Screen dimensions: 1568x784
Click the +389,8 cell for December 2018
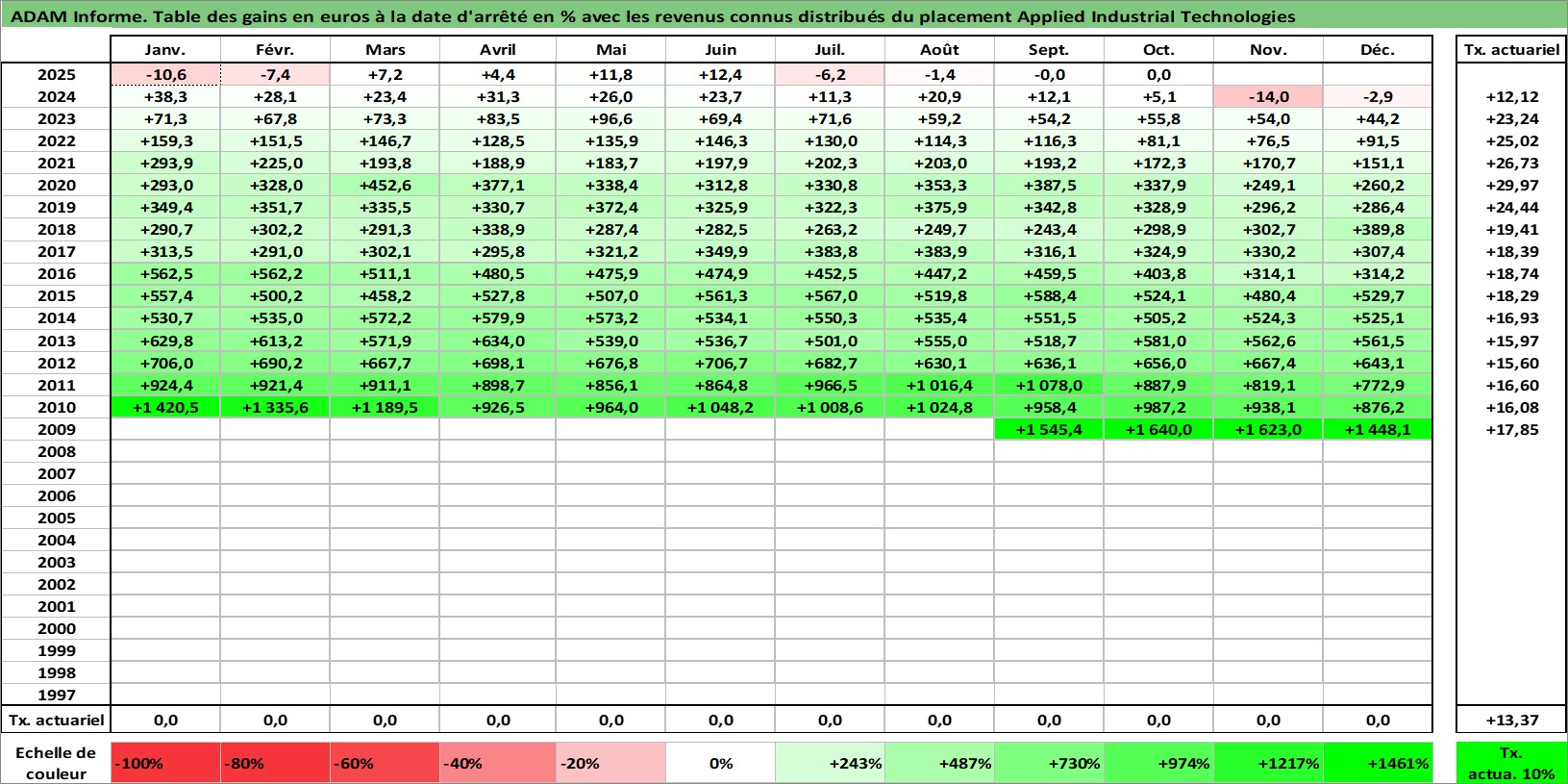(1378, 229)
